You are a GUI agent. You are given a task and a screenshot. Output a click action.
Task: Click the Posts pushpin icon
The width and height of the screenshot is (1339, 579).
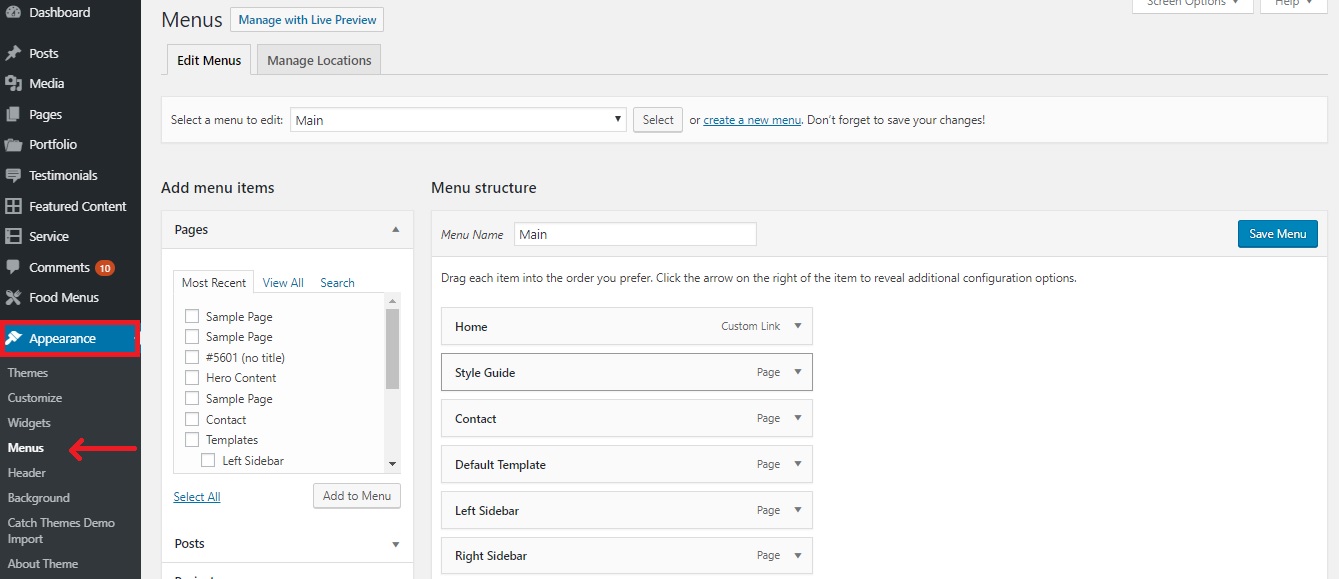(x=13, y=53)
